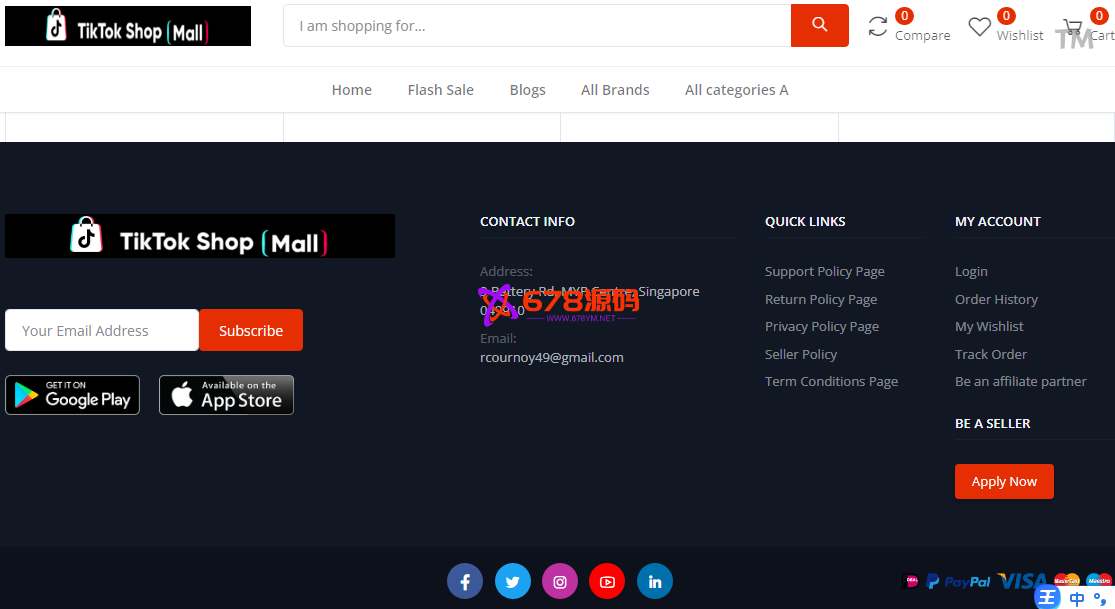Open the Facebook social icon
The height and width of the screenshot is (609, 1115).
[465, 581]
